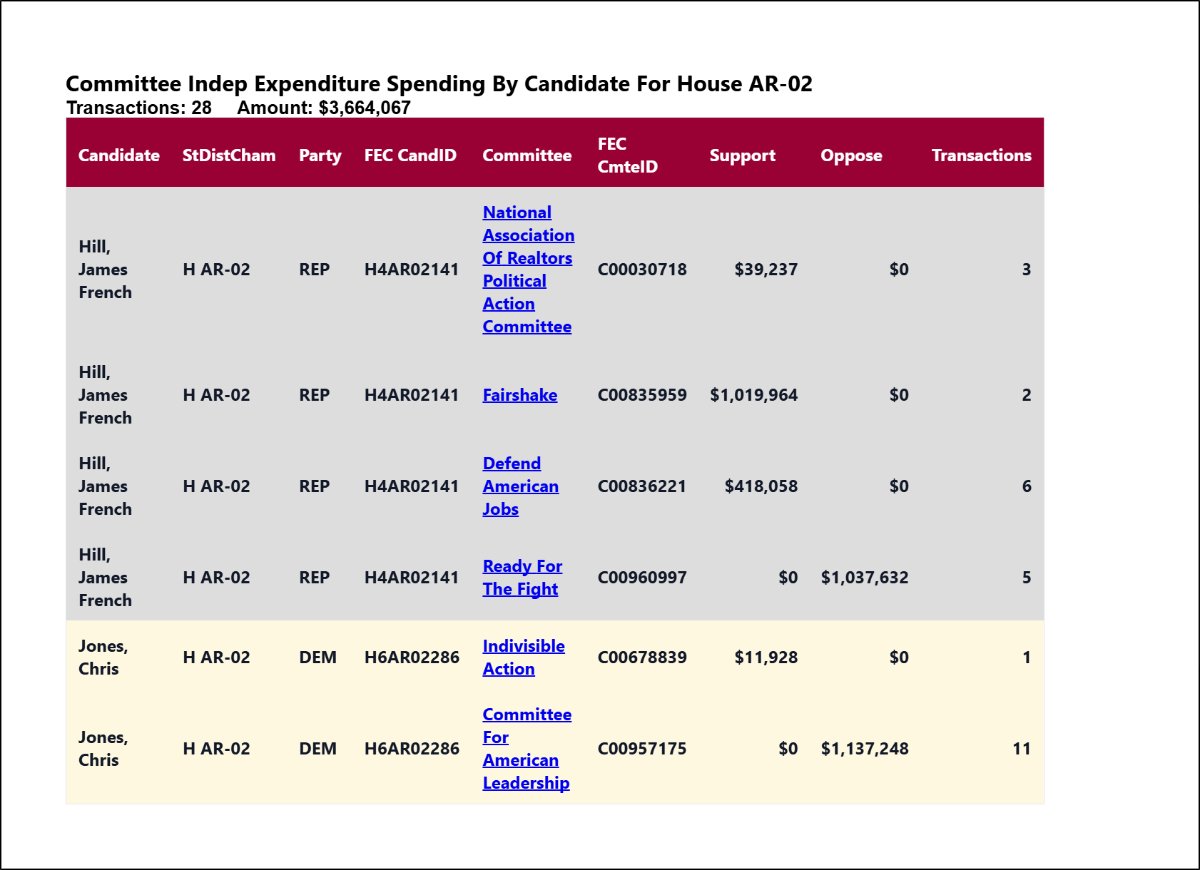Click transaction count 5 in Ready For The Fight row
Screen dimensions: 1200x870
point(1027,577)
